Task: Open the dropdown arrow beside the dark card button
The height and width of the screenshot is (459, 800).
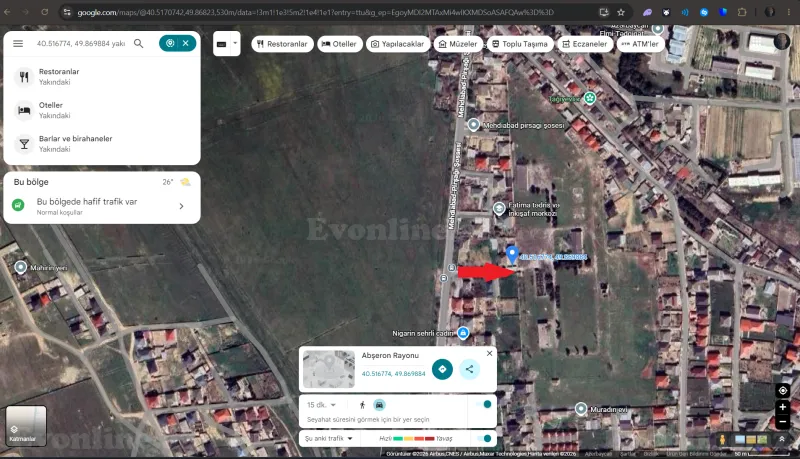Action: pyautogui.click(x=235, y=43)
